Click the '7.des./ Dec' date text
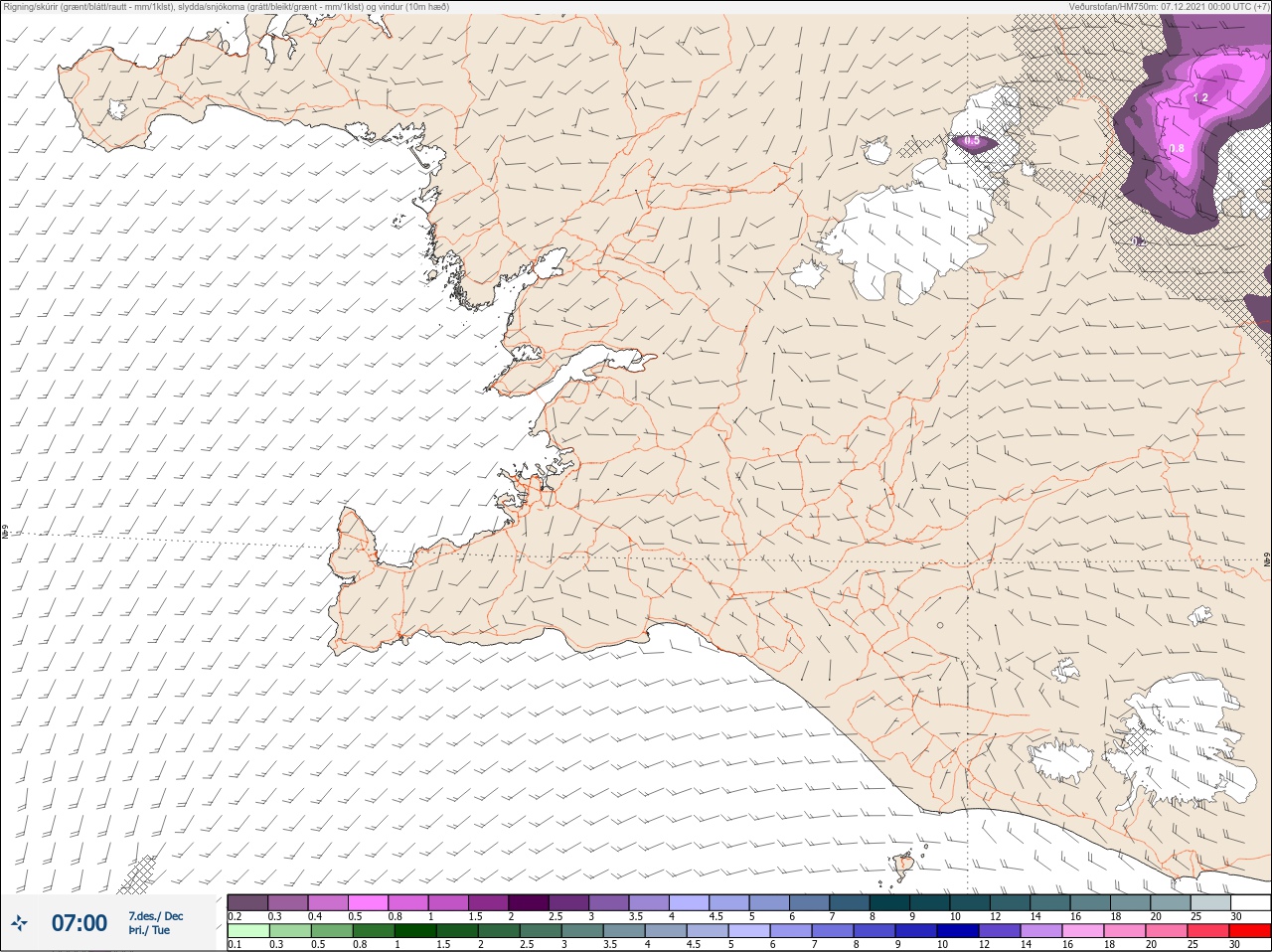The width and height of the screenshot is (1272, 952). [x=156, y=916]
